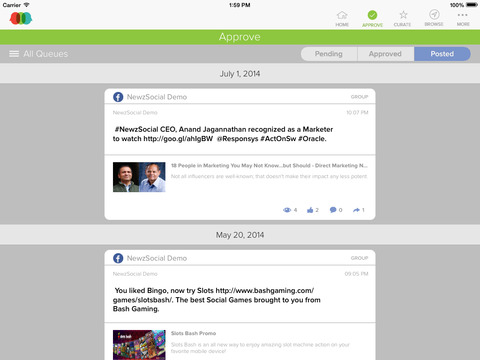Go to the Home tab

[342, 19]
